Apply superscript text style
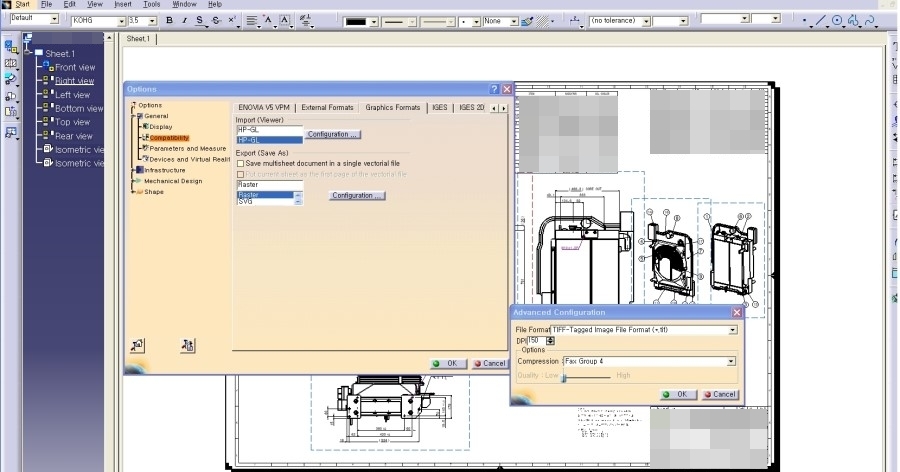 (x=232, y=21)
